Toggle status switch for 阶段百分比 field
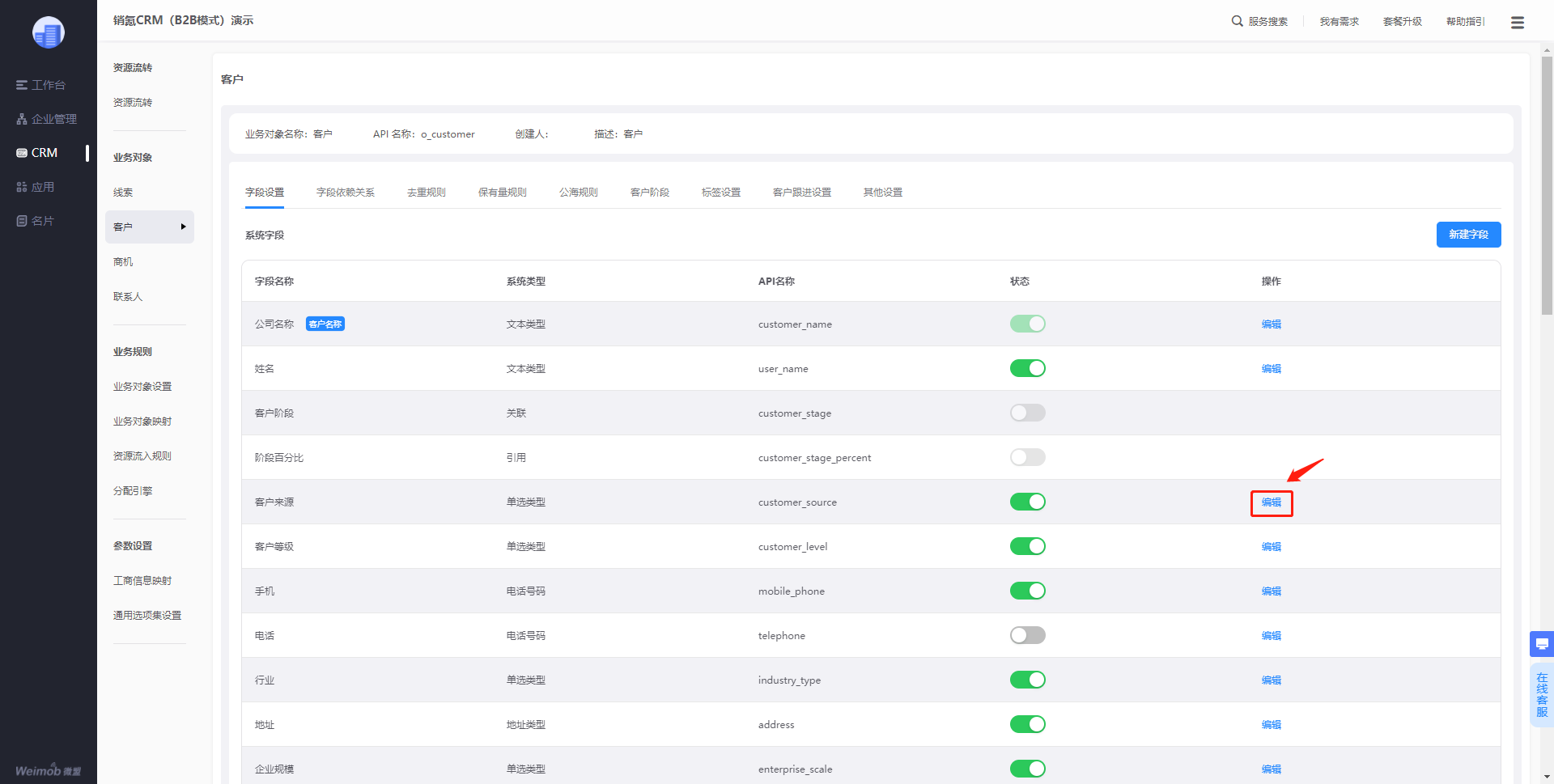 (x=1028, y=457)
